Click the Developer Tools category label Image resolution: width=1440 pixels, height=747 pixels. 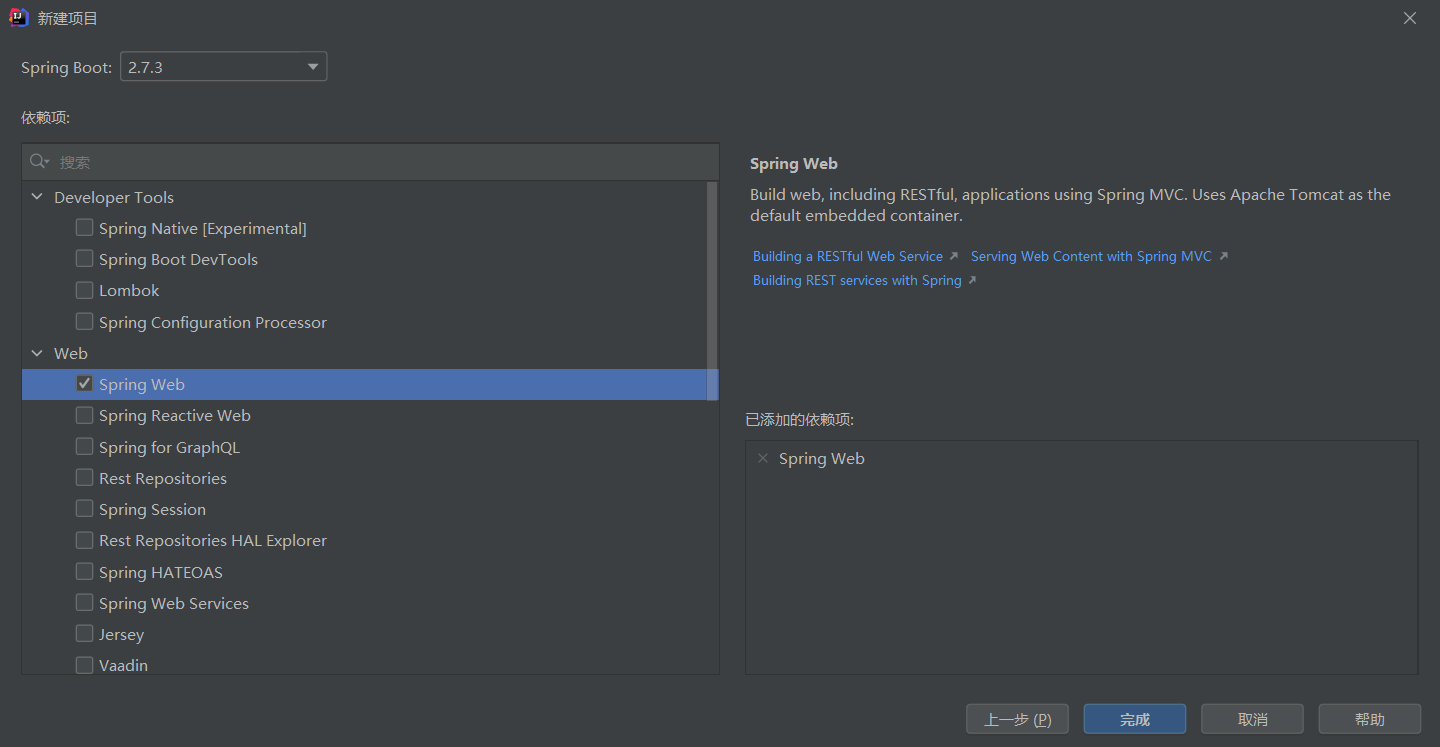click(x=114, y=197)
